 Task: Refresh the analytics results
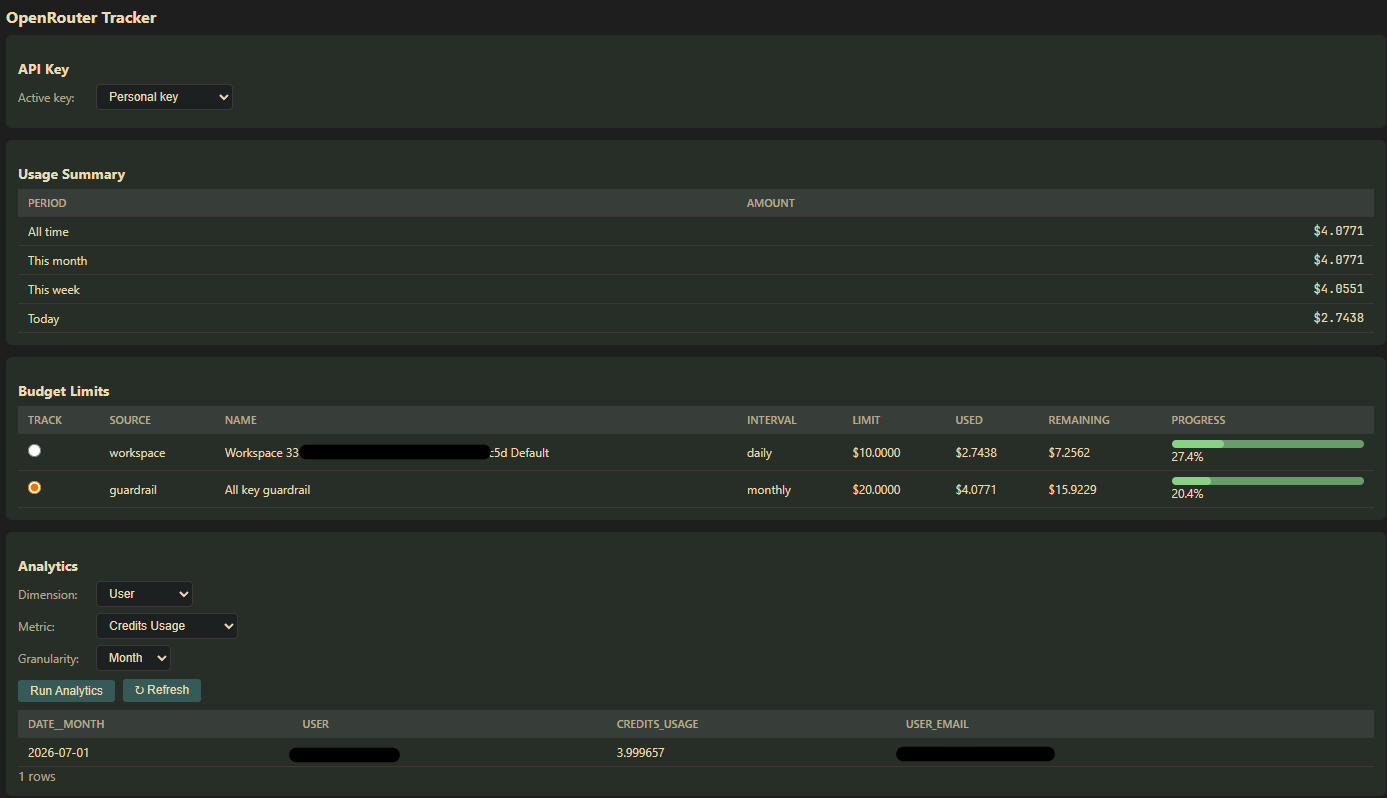(162, 690)
